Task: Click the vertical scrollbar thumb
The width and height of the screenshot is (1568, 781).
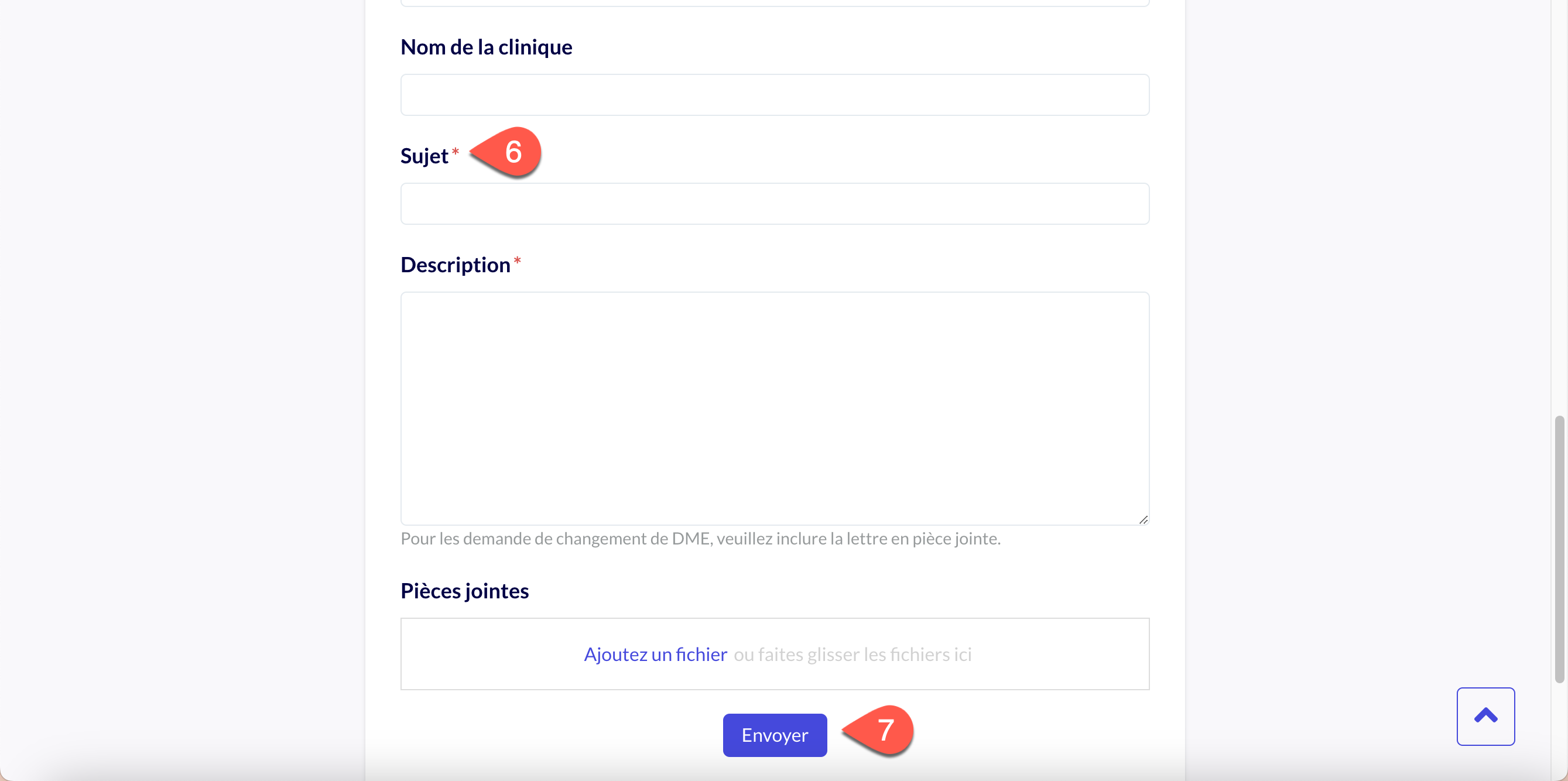Action: tap(1559, 548)
